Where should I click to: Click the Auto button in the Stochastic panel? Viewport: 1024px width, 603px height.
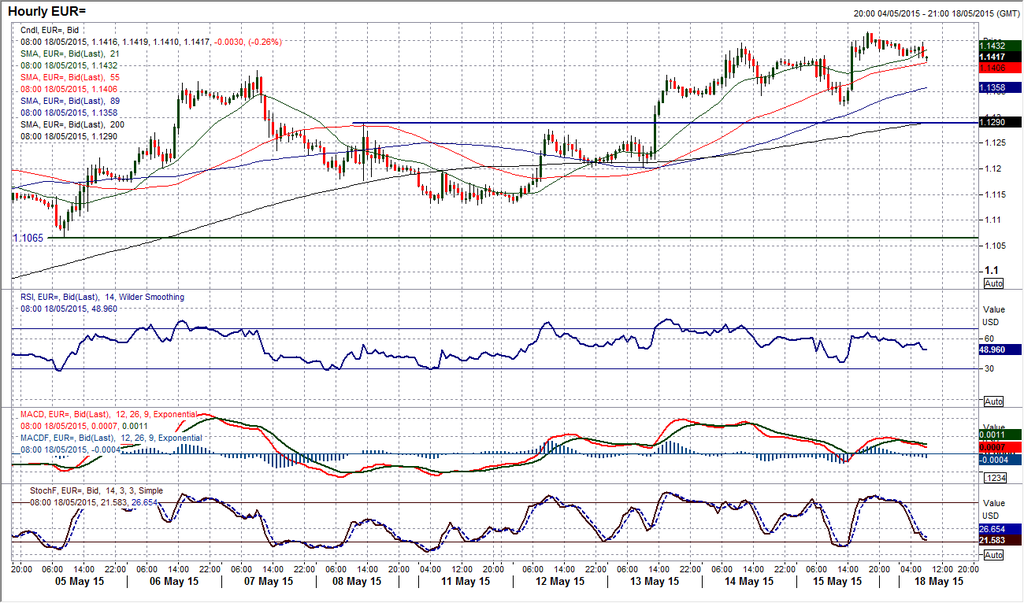[x=993, y=555]
